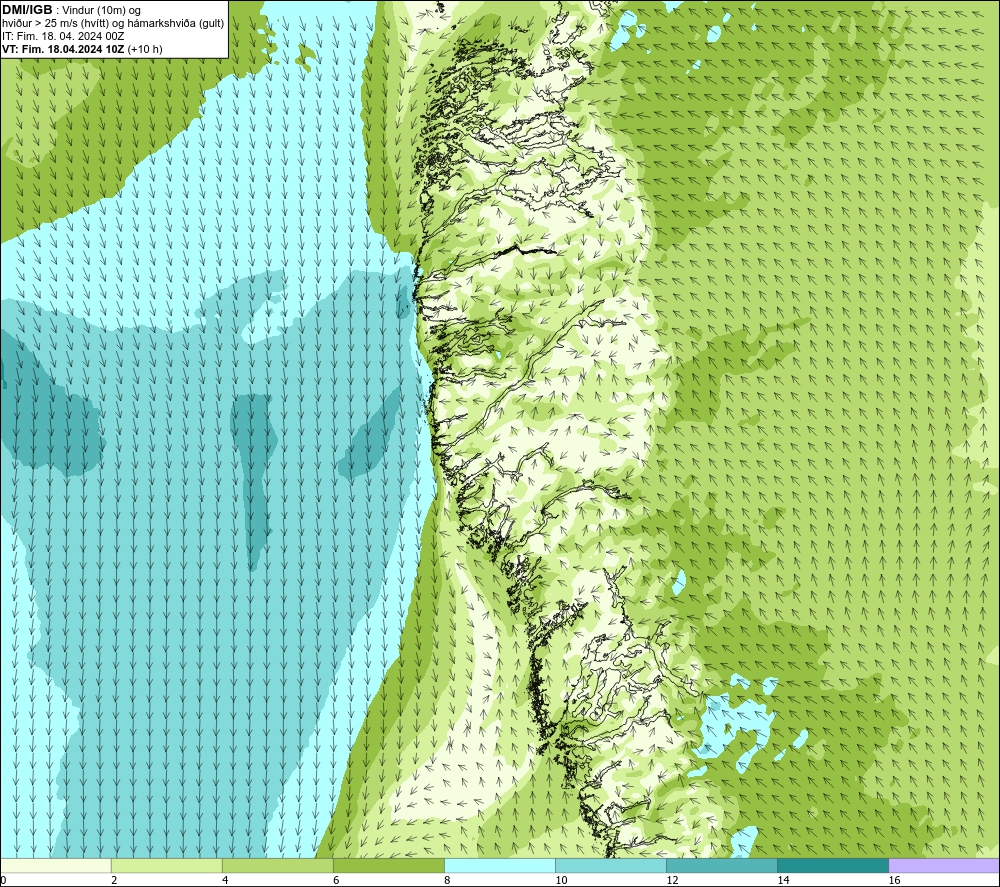Click the scale label '8' under the color bar
Viewport: 1000px width, 887px height.
(447, 881)
